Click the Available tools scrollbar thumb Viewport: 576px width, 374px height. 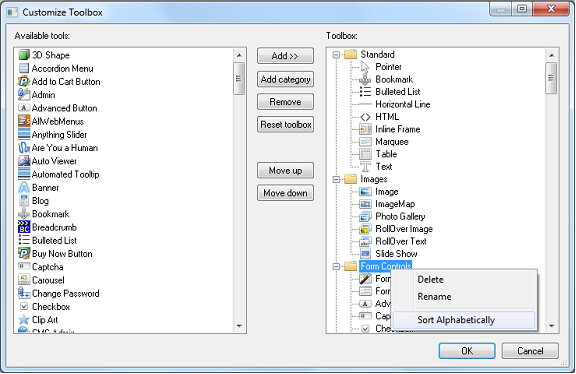click(x=239, y=79)
